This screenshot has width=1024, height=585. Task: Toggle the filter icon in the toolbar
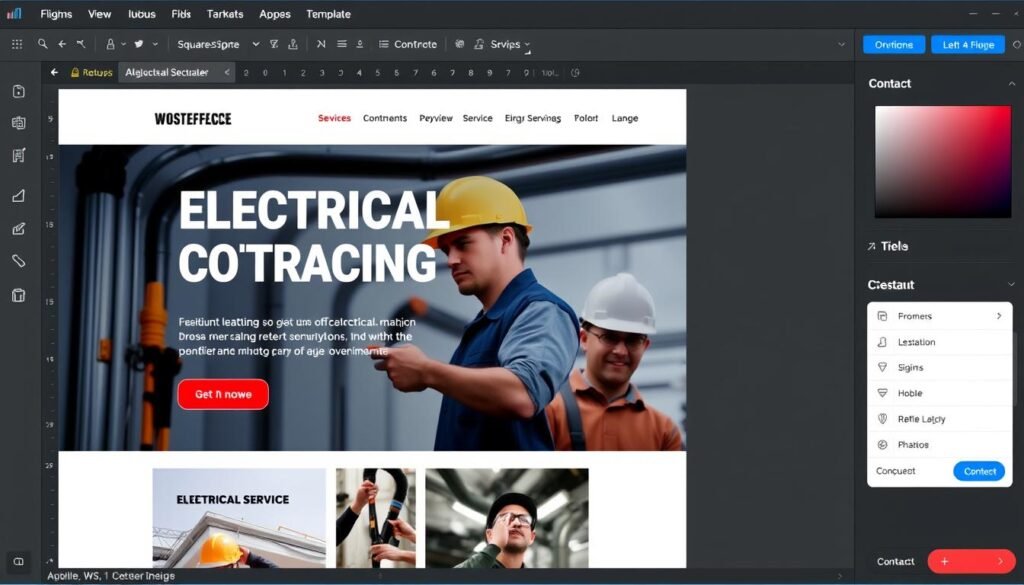click(x=272, y=44)
